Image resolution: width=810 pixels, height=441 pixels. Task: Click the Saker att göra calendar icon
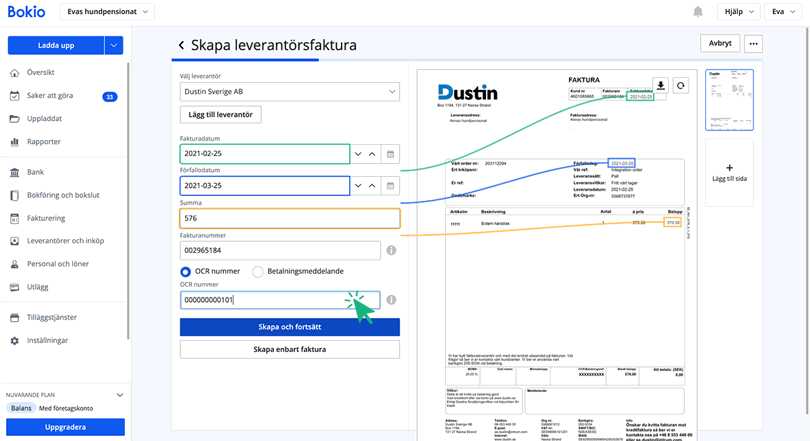point(14,96)
